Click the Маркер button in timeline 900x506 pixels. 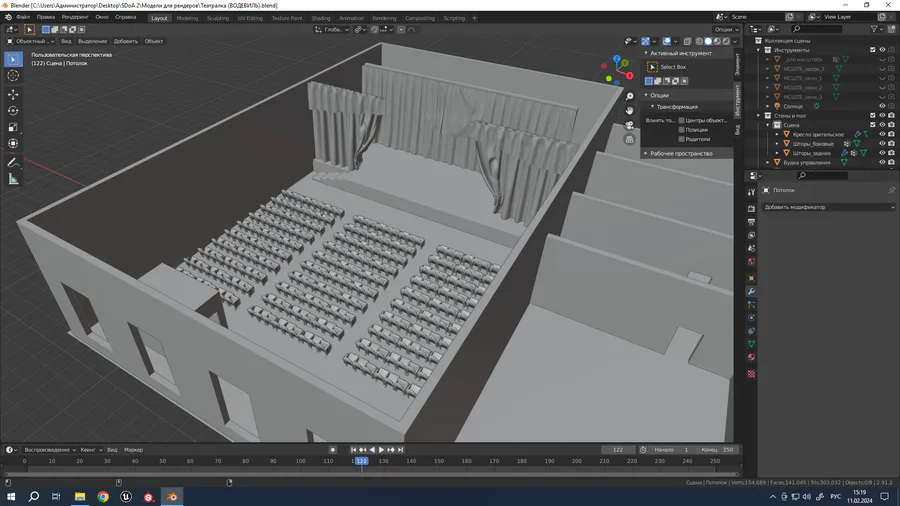click(x=133, y=450)
